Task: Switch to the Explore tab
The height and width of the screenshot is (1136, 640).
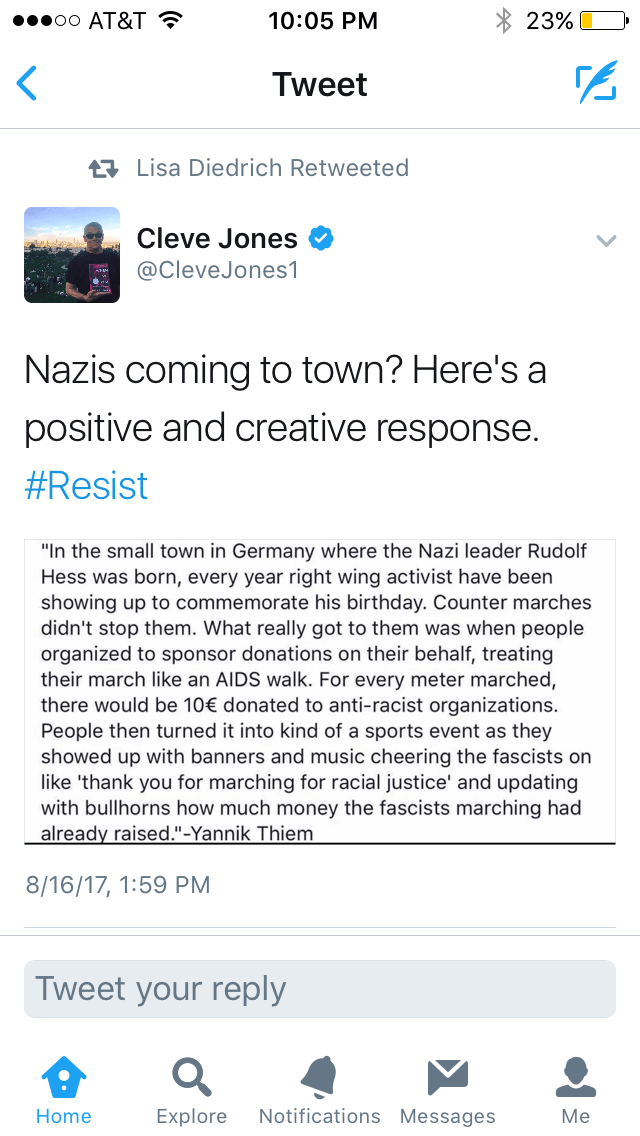Action: pos(191,1090)
